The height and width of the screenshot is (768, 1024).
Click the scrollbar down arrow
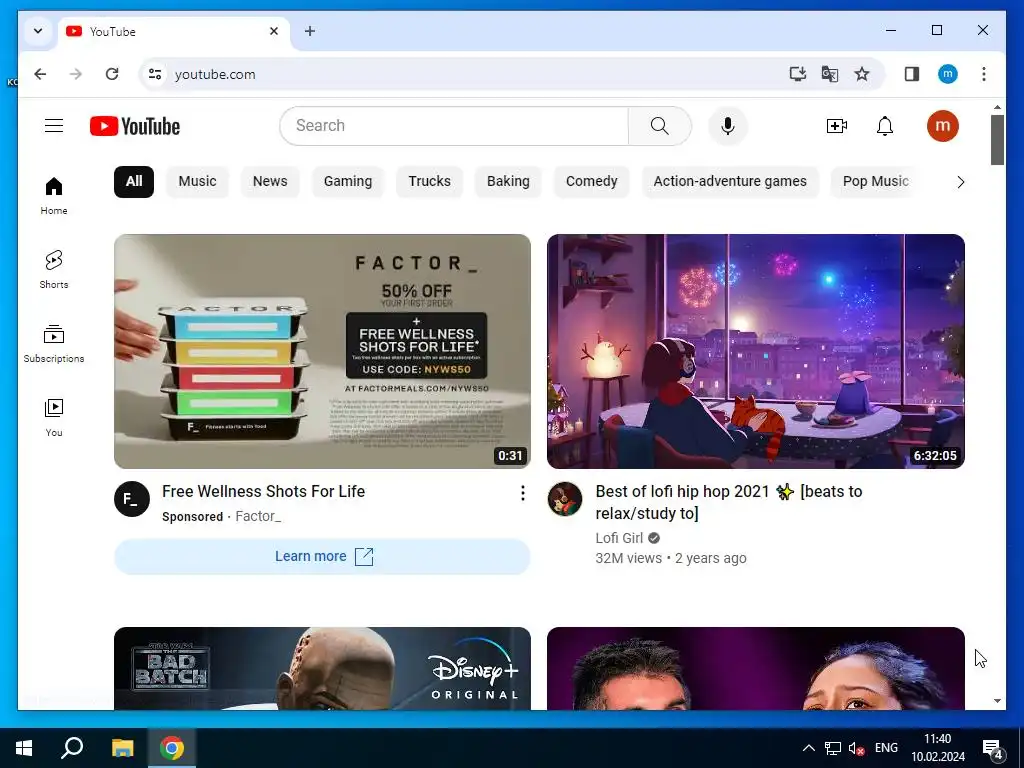997,701
